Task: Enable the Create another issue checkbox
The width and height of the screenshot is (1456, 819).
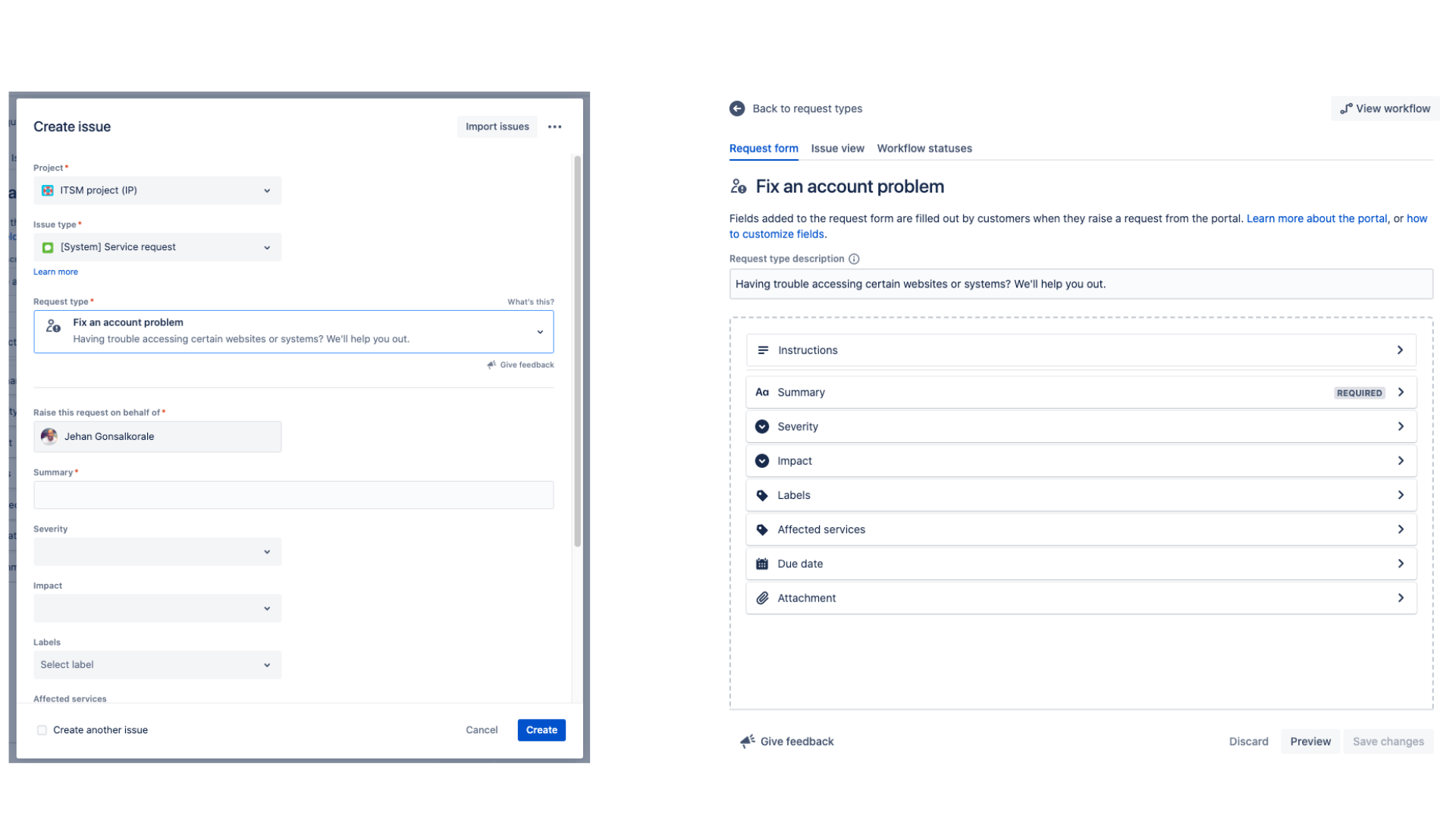Action: (x=42, y=730)
